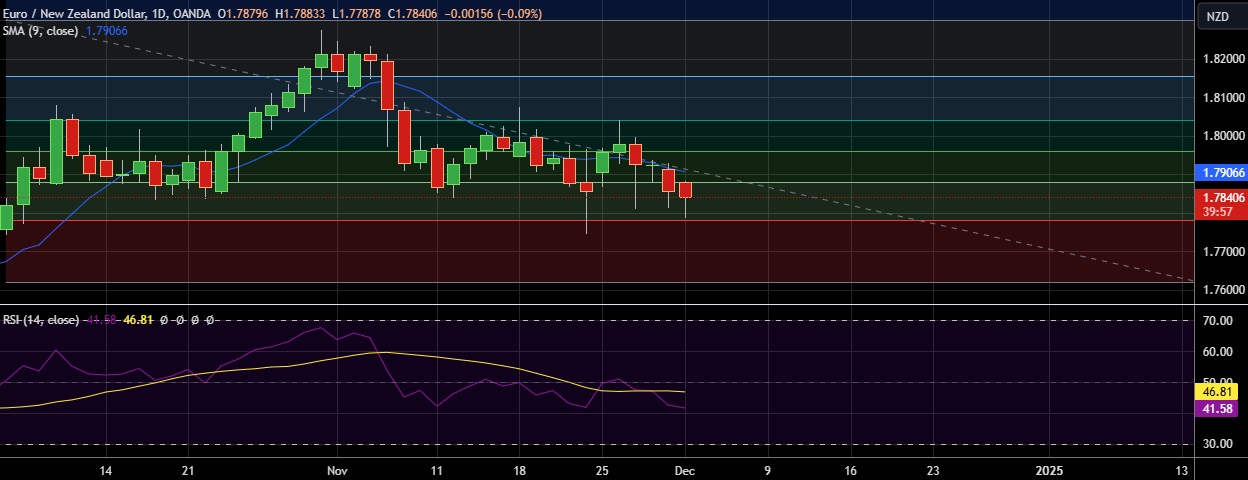Image resolution: width=1248 pixels, height=480 pixels.
Task: Click 1.80000 on the price axis
Action: pyautogui.click(x=1223, y=136)
